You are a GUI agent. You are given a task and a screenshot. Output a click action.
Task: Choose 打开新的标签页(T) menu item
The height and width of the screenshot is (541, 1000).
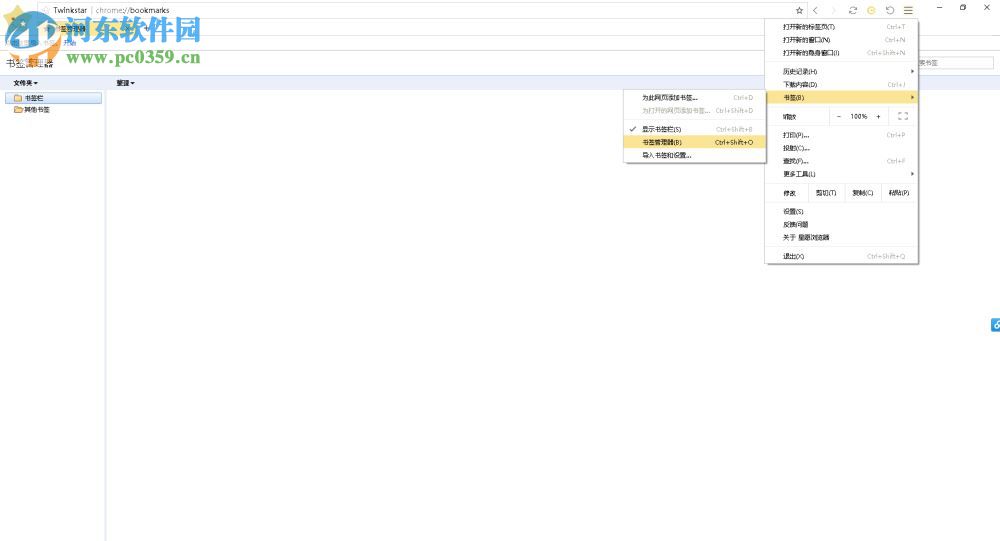coord(841,27)
